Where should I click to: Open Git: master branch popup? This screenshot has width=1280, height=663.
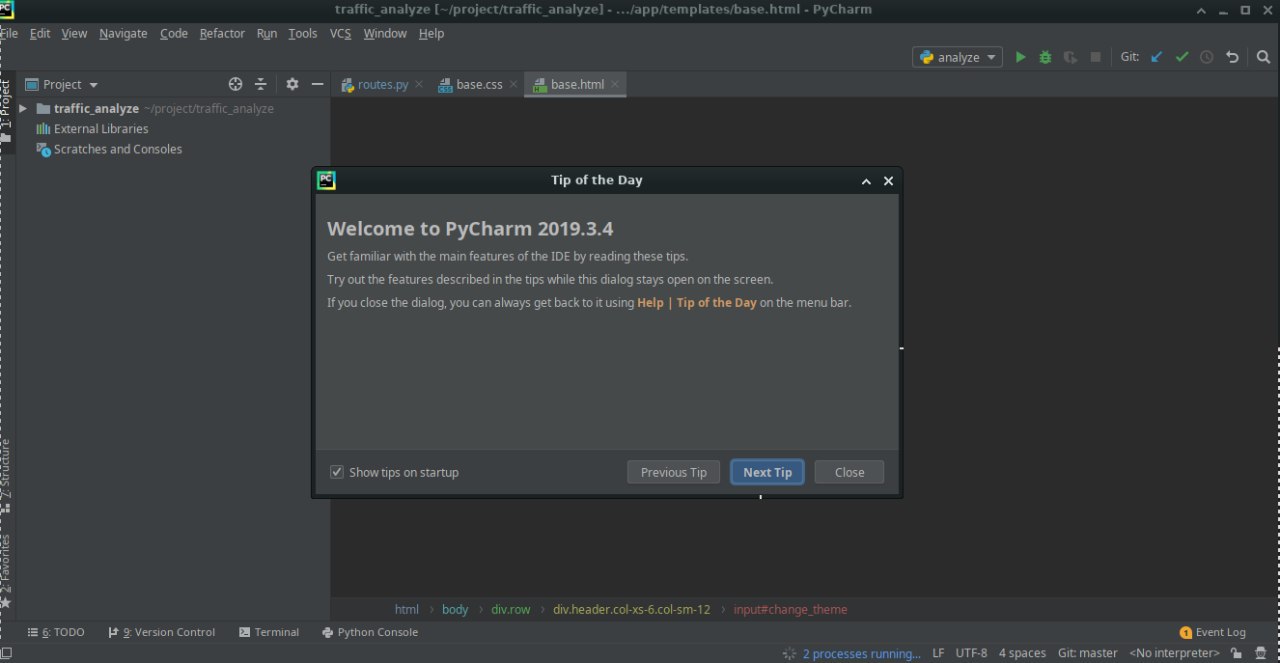1088,653
